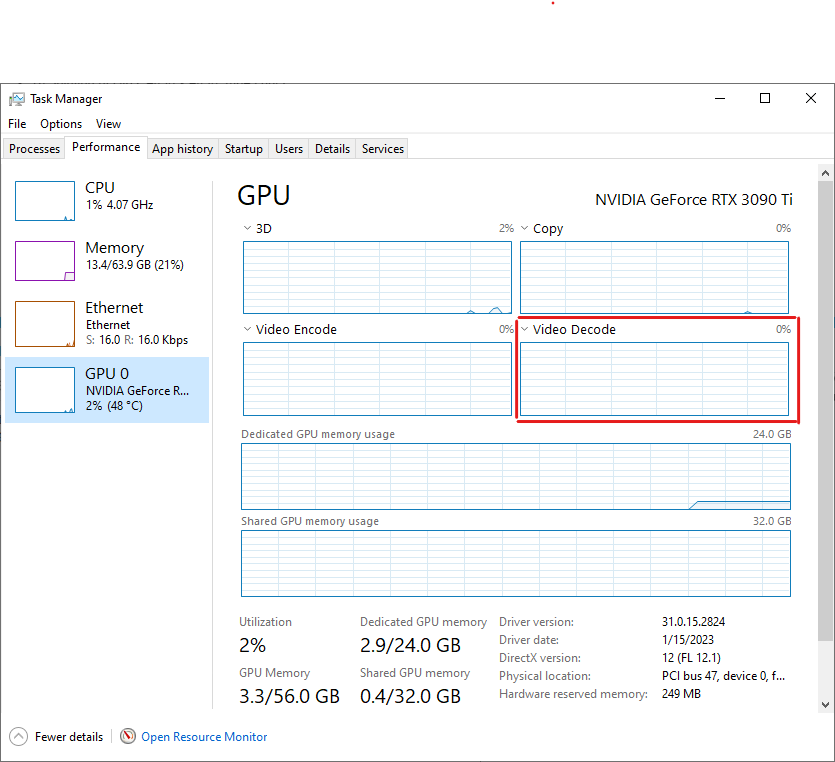The height and width of the screenshot is (762, 835).
Task: Open the Video Encode graph dropdown
Action: (248, 329)
